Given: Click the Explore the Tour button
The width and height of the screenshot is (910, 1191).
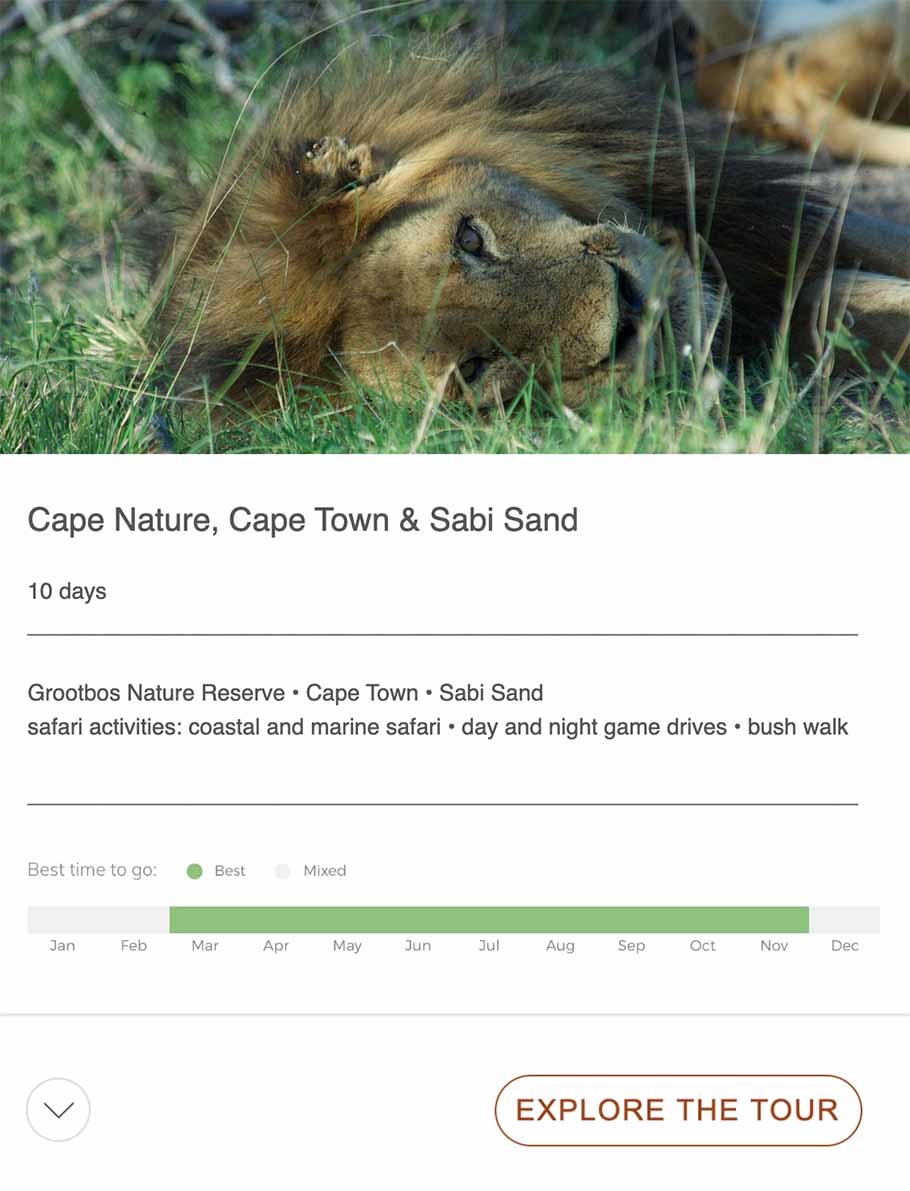Looking at the screenshot, I should point(678,1110).
